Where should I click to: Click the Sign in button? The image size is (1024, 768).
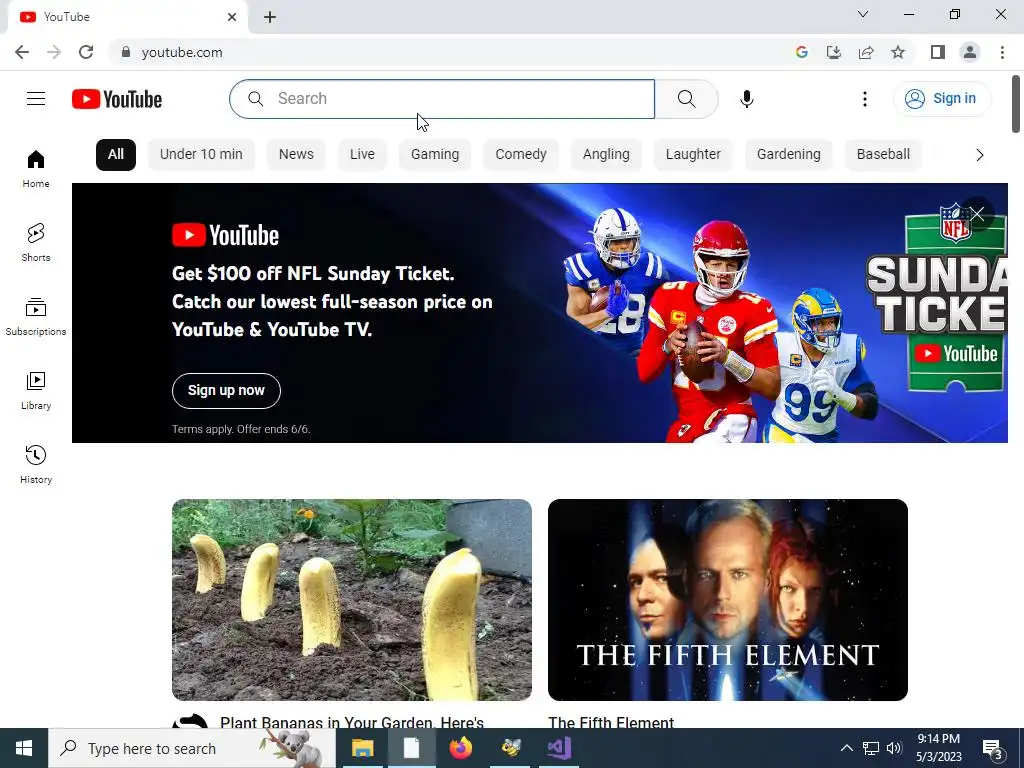[x=942, y=99]
